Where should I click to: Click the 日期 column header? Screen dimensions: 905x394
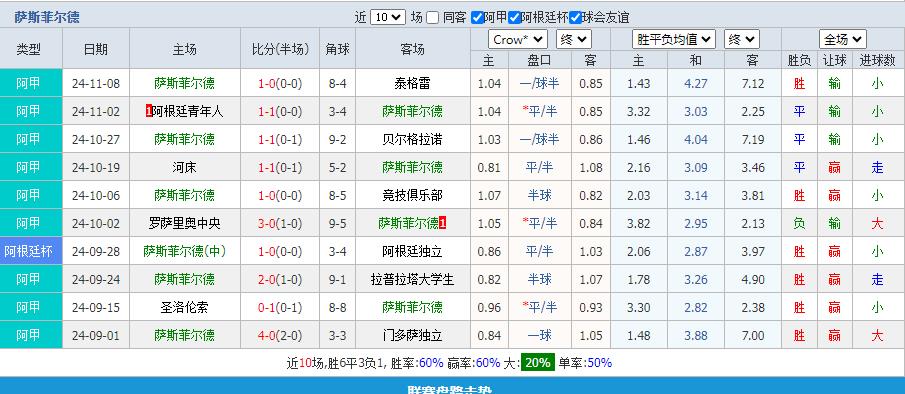(x=96, y=48)
